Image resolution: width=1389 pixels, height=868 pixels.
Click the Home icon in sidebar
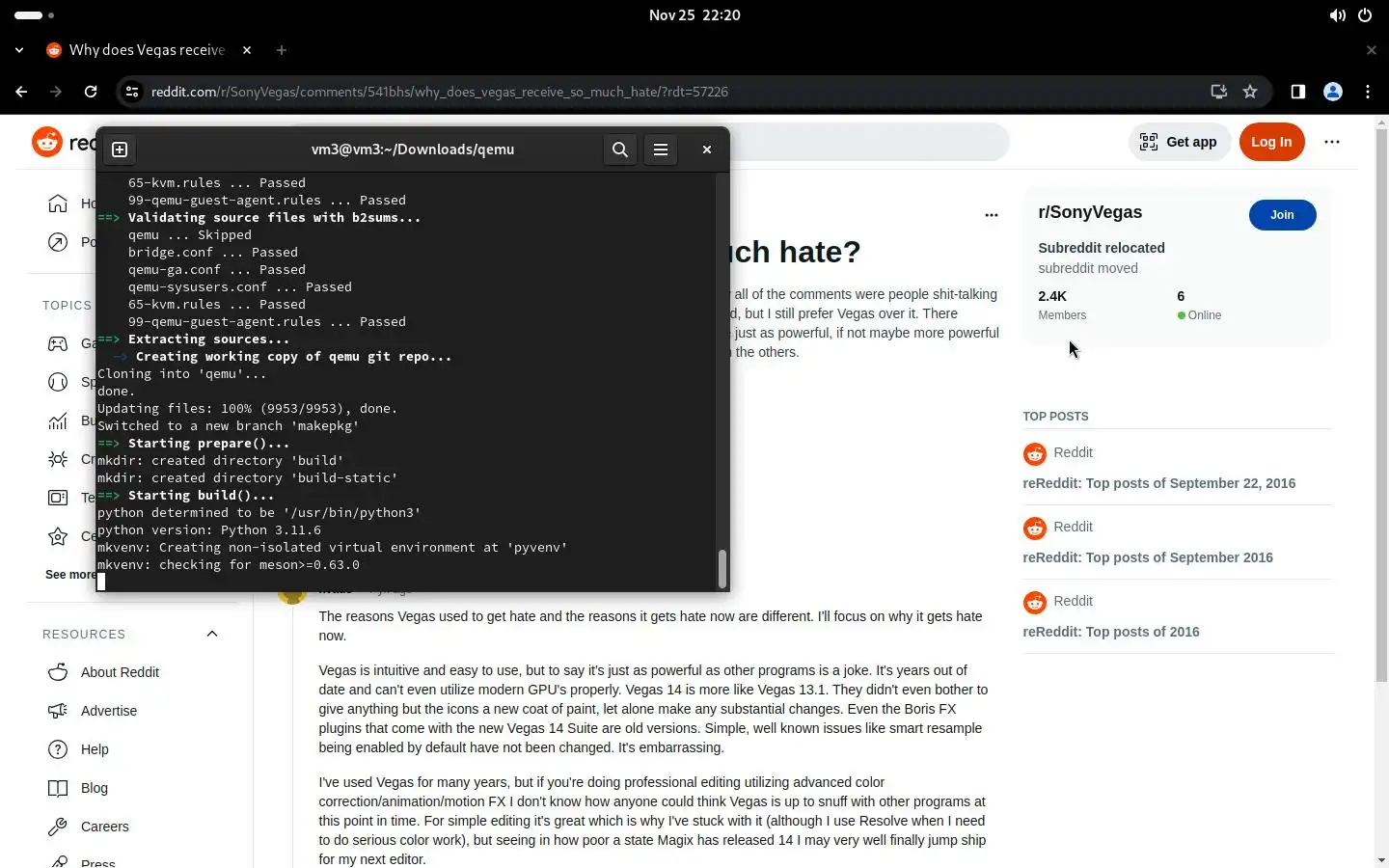(58, 203)
